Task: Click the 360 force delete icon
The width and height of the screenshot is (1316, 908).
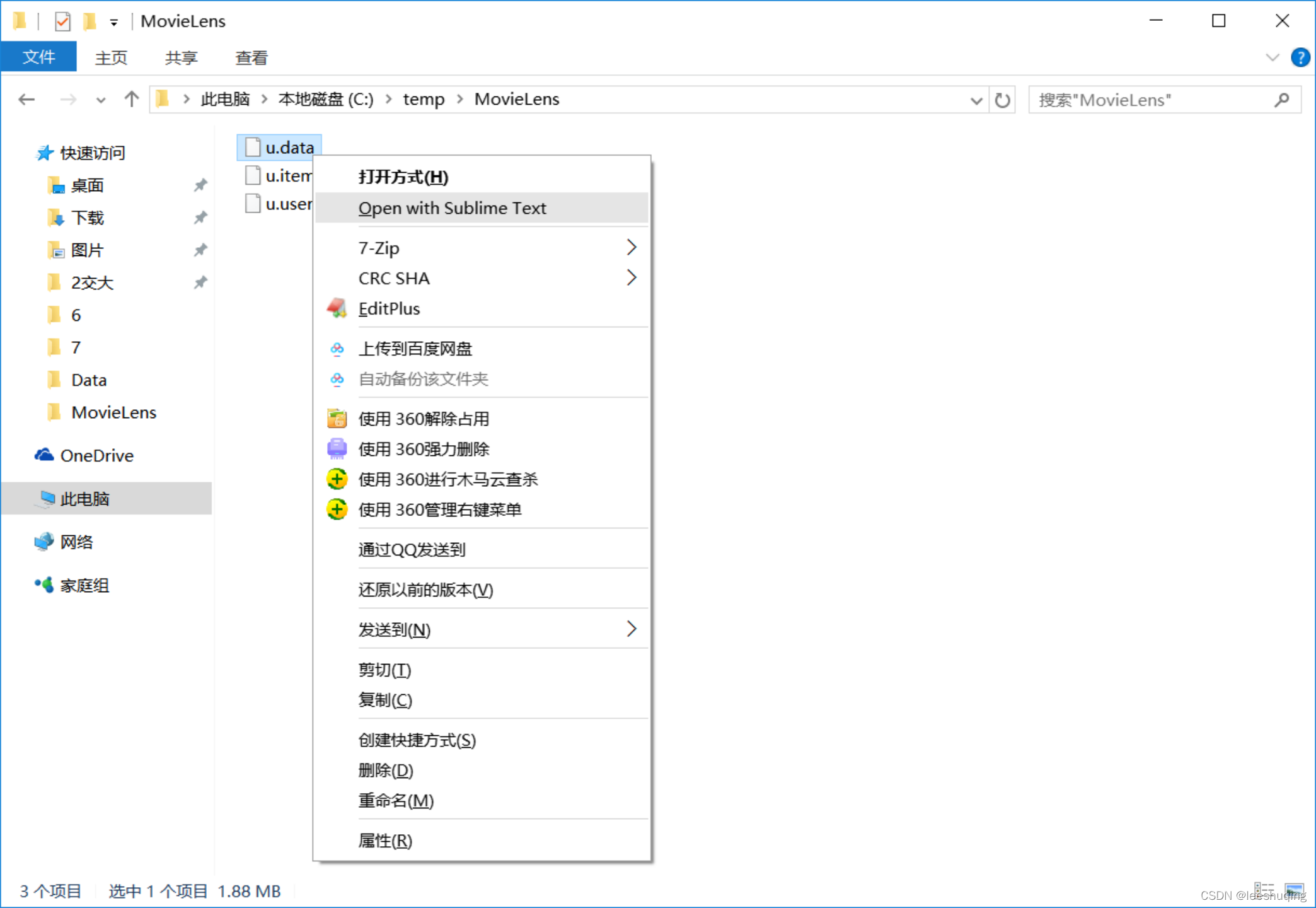Action: (x=337, y=449)
